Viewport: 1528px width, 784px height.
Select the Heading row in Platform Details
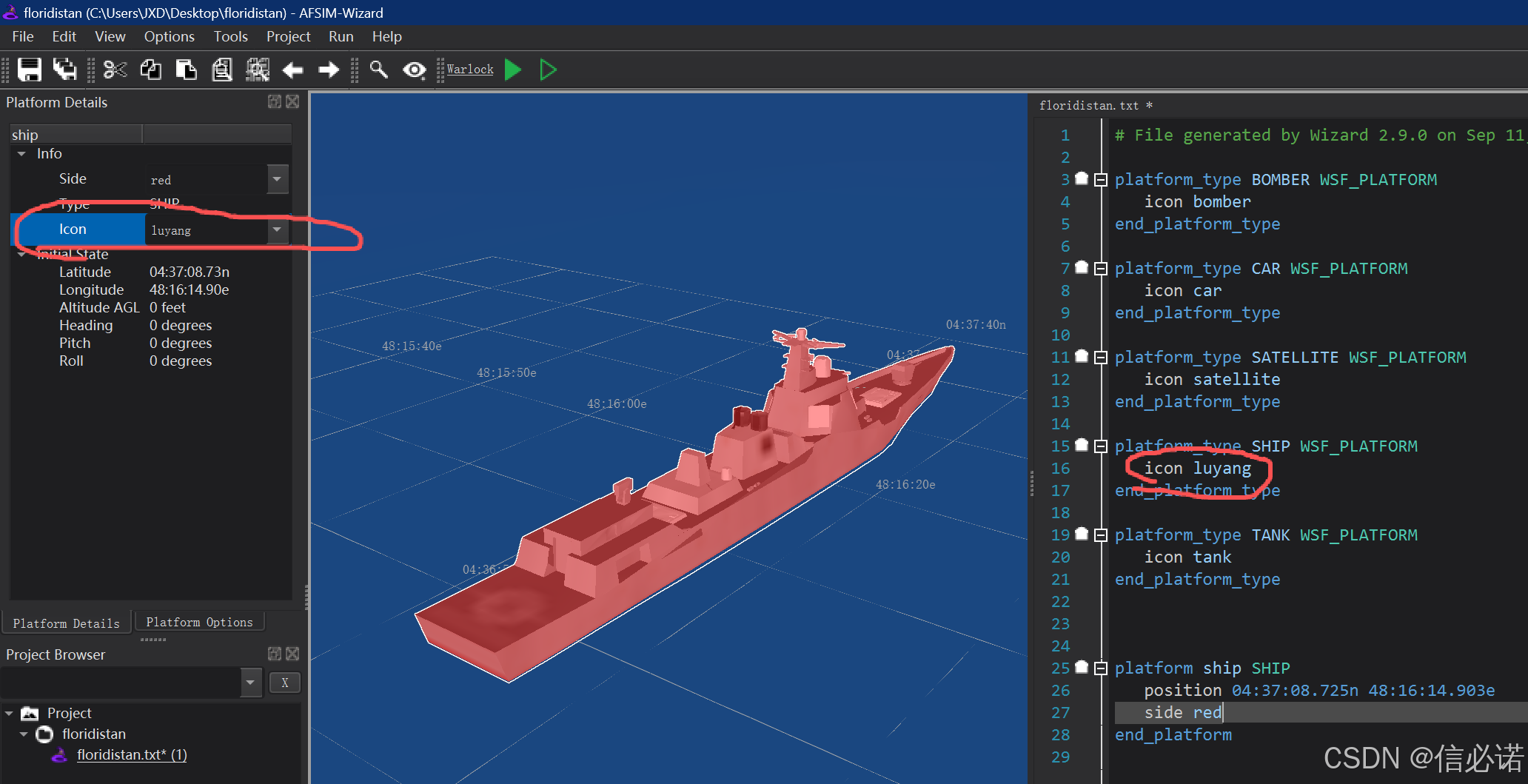pyautogui.click(x=150, y=325)
